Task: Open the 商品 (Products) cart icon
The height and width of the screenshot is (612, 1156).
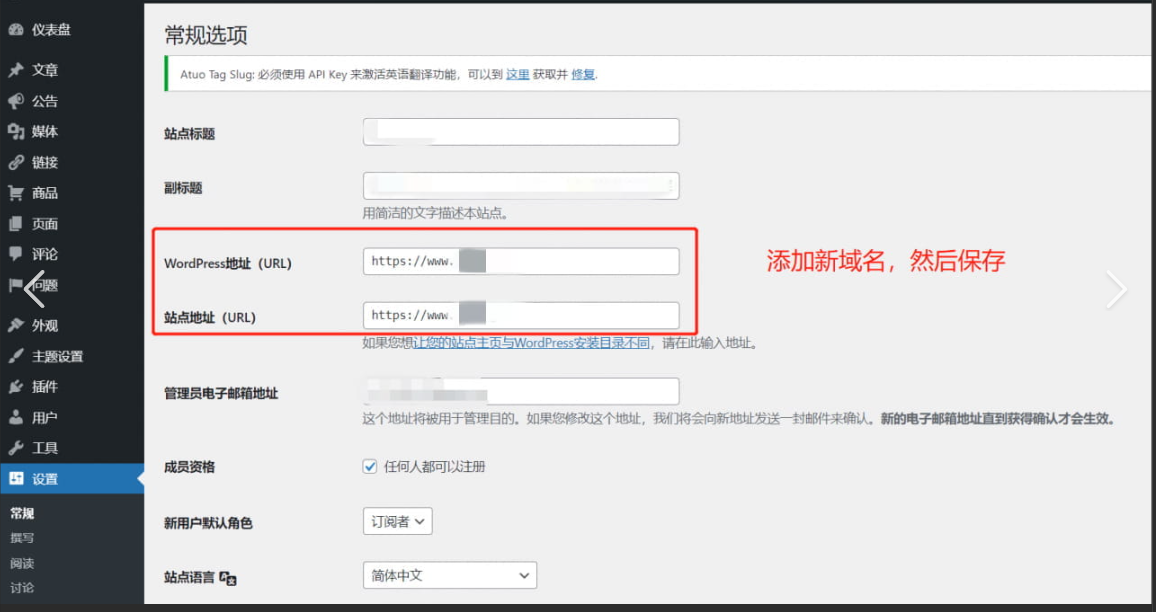Action: [15, 193]
